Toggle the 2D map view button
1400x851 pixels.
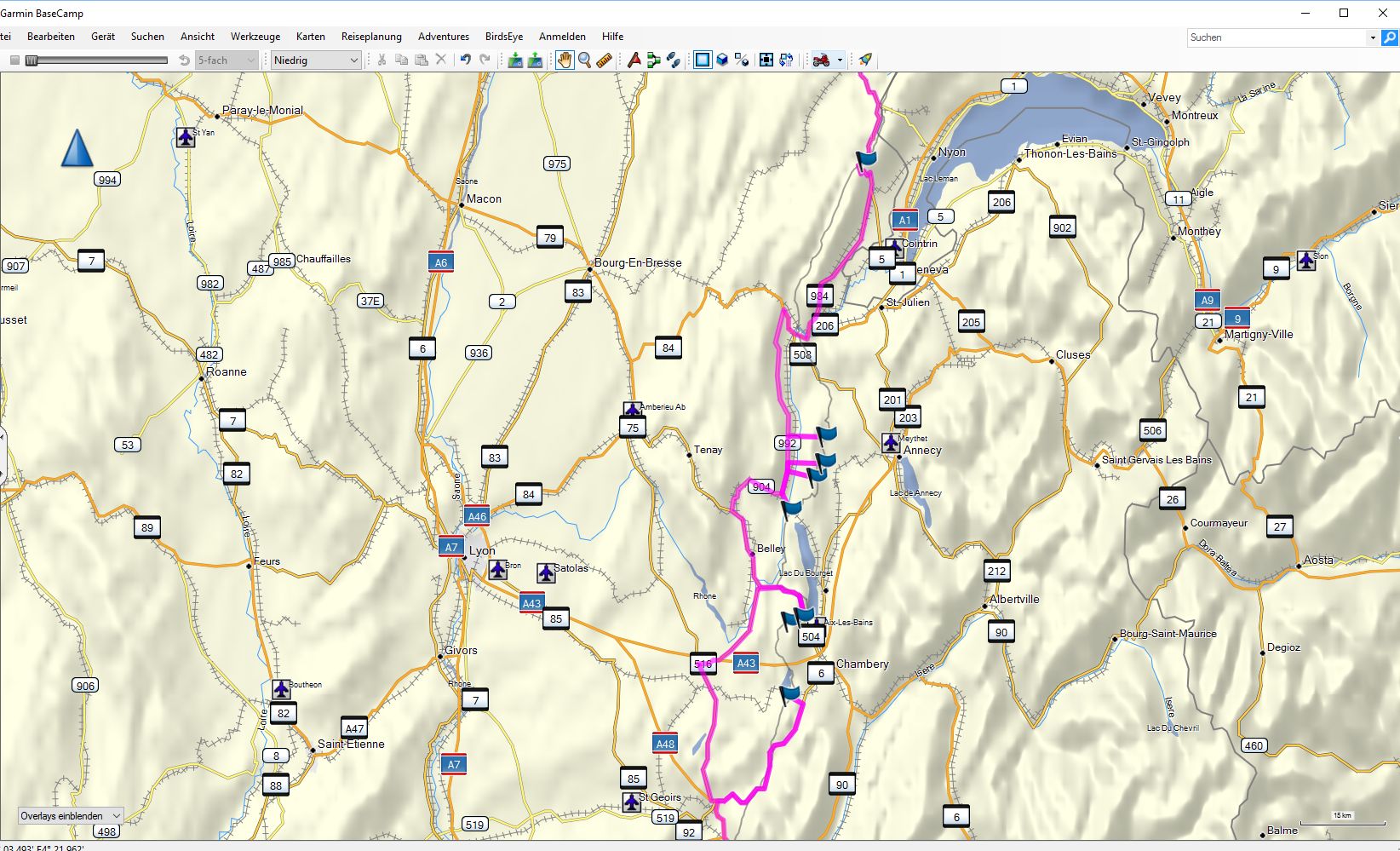tap(702, 60)
